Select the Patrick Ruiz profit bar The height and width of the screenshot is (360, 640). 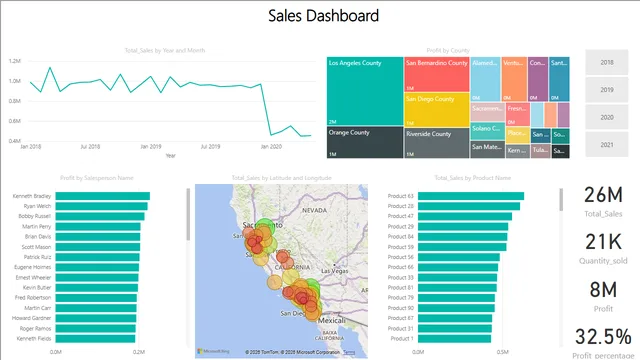(x=97, y=257)
